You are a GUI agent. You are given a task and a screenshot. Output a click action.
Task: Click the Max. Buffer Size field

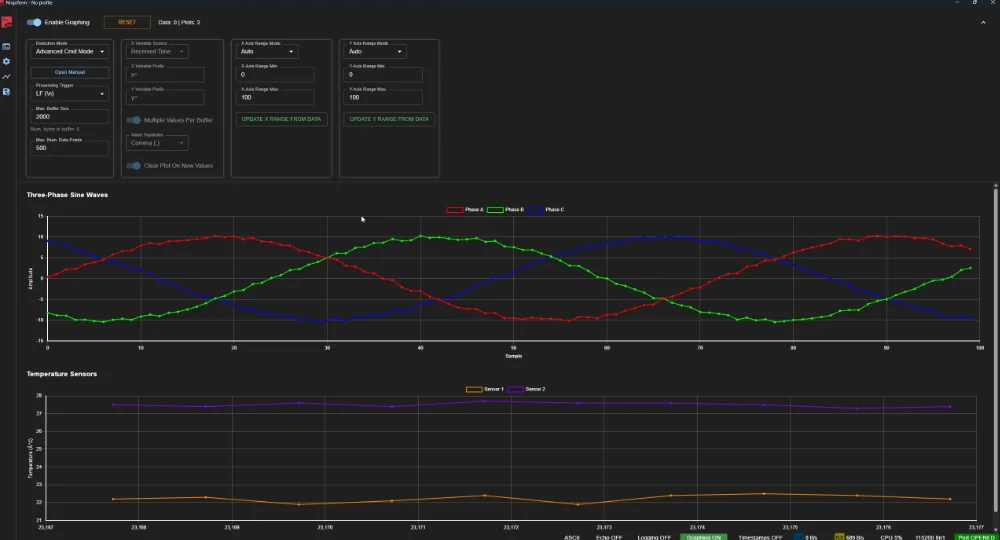click(x=69, y=116)
